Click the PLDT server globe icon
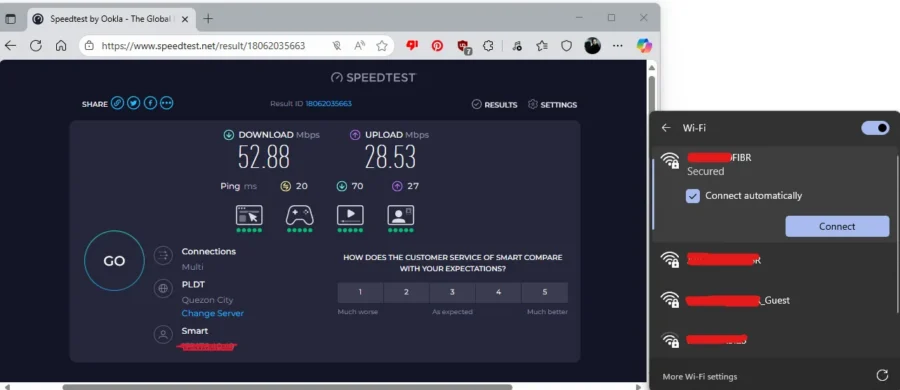 coord(164,289)
